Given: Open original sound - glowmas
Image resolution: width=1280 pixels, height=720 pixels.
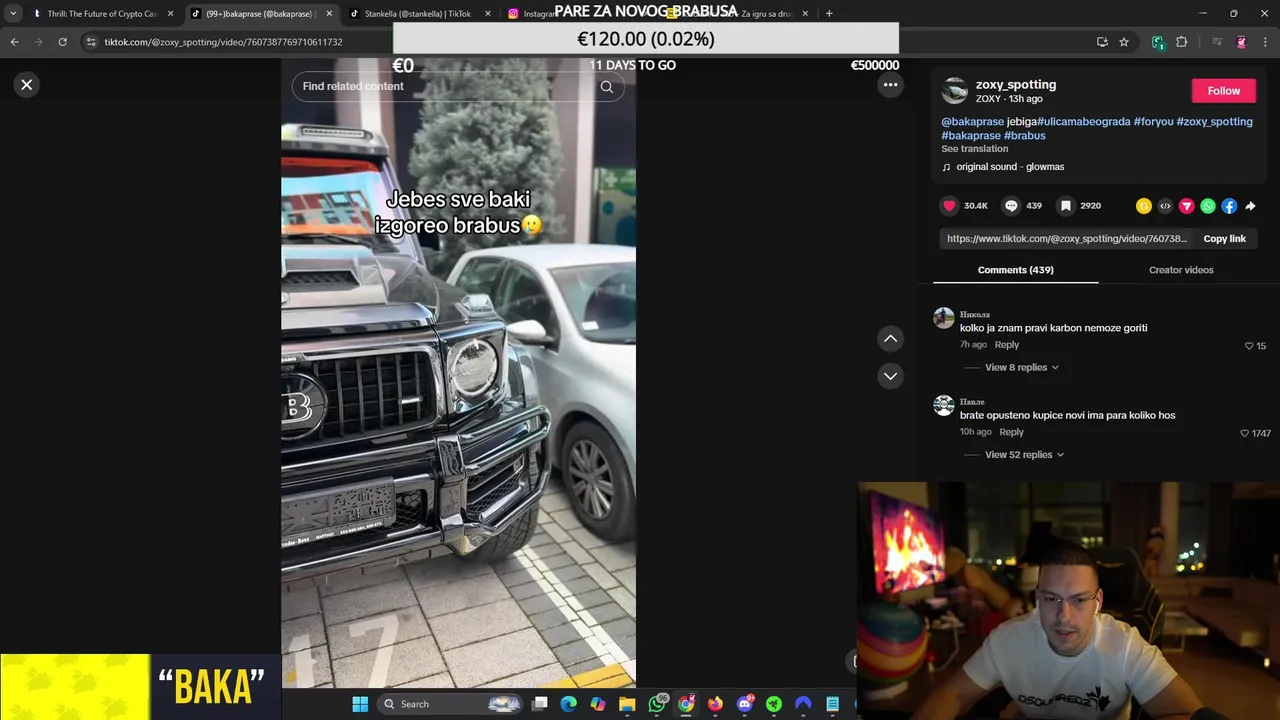Looking at the screenshot, I should click(x=1010, y=167).
